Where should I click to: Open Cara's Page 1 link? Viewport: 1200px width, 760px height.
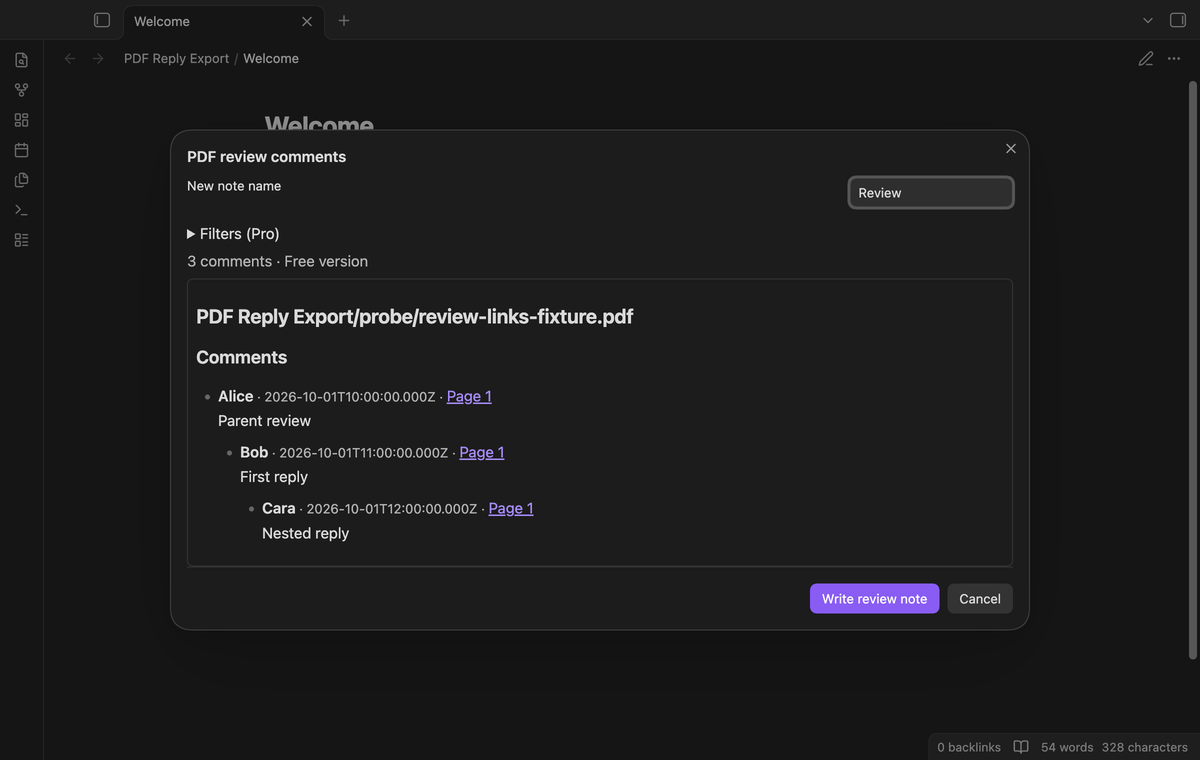pyautogui.click(x=511, y=508)
